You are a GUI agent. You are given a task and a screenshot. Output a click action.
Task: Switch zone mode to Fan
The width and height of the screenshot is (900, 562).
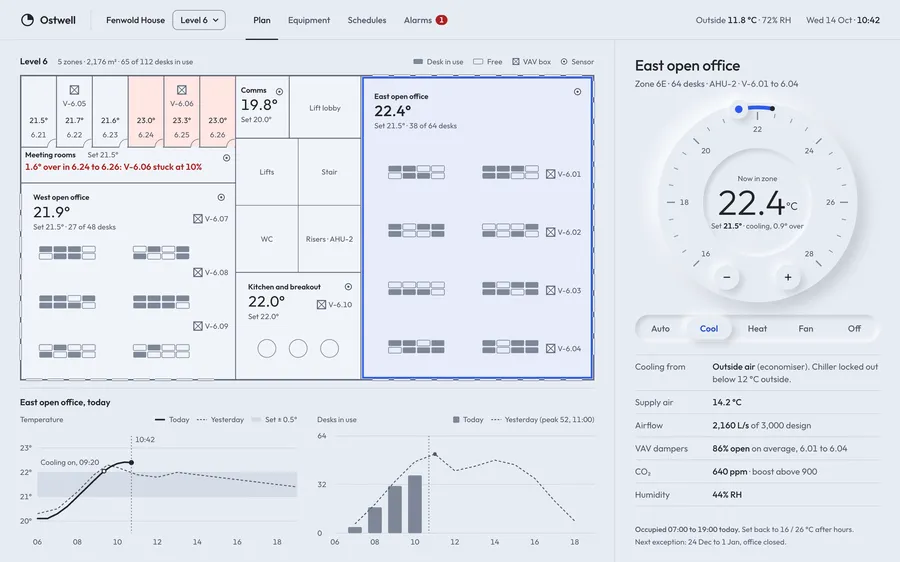tap(806, 329)
